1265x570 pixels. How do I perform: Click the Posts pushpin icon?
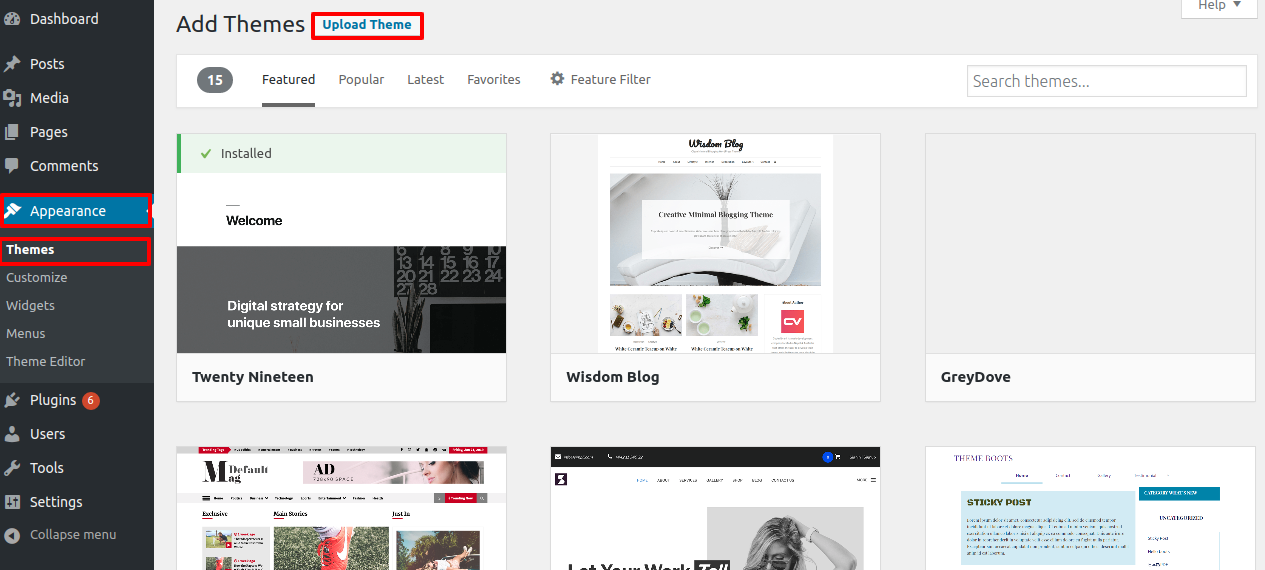12,64
